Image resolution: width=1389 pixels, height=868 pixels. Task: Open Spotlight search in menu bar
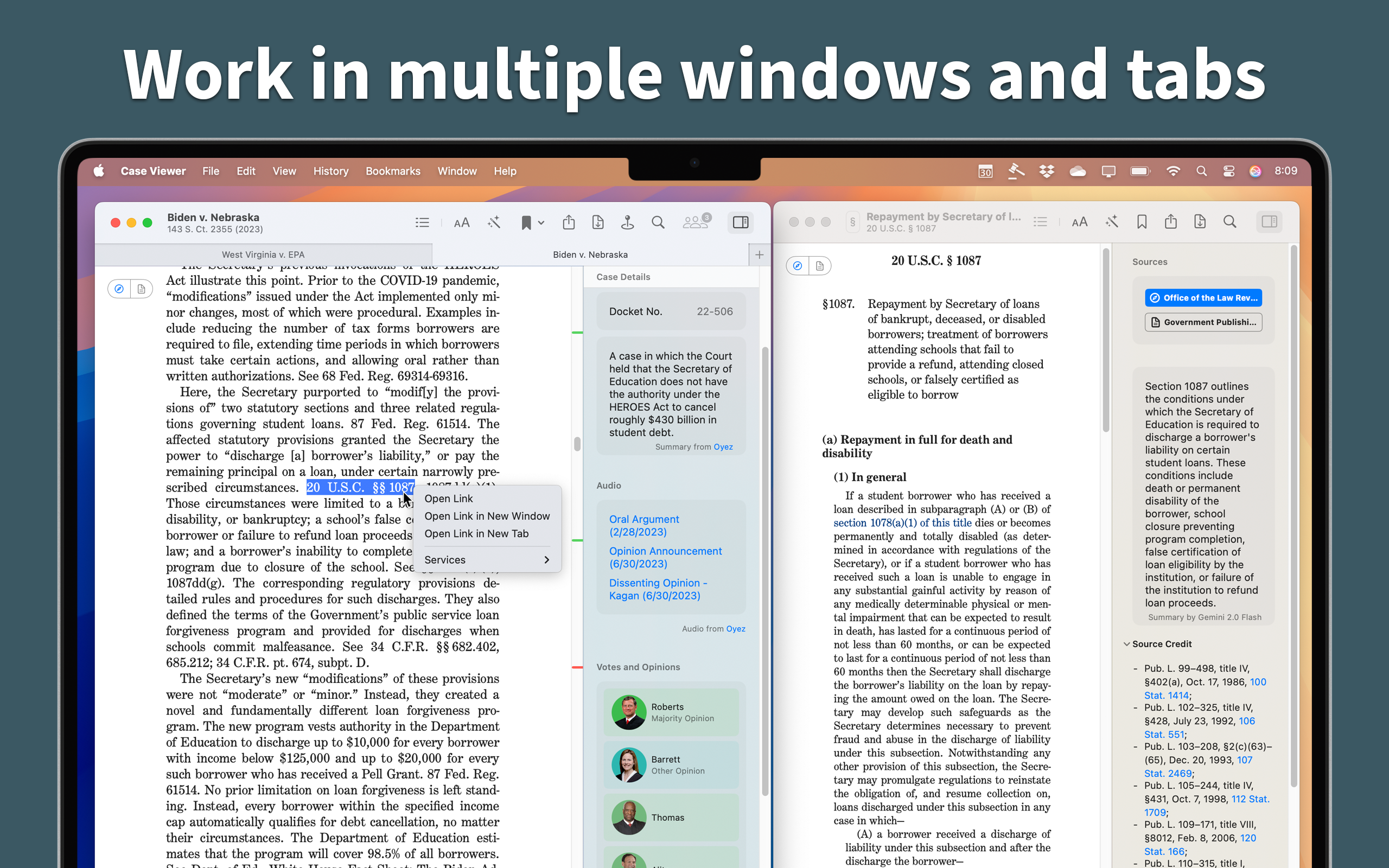click(x=1201, y=171)
